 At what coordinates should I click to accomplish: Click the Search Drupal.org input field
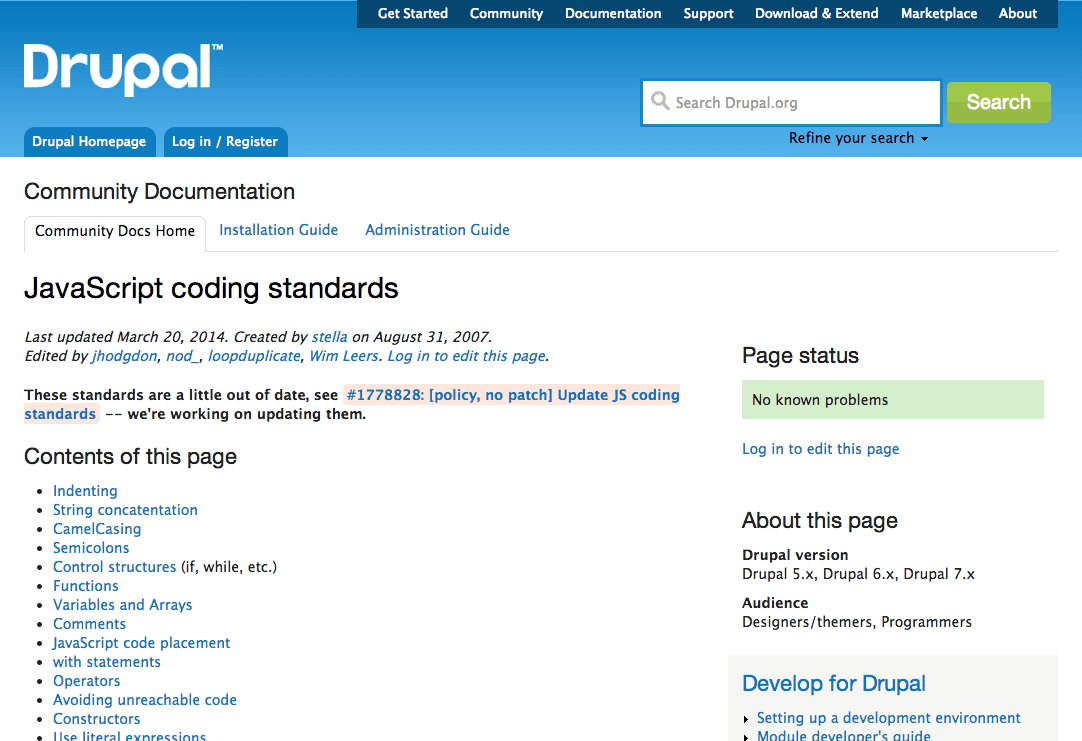[791, 103]
